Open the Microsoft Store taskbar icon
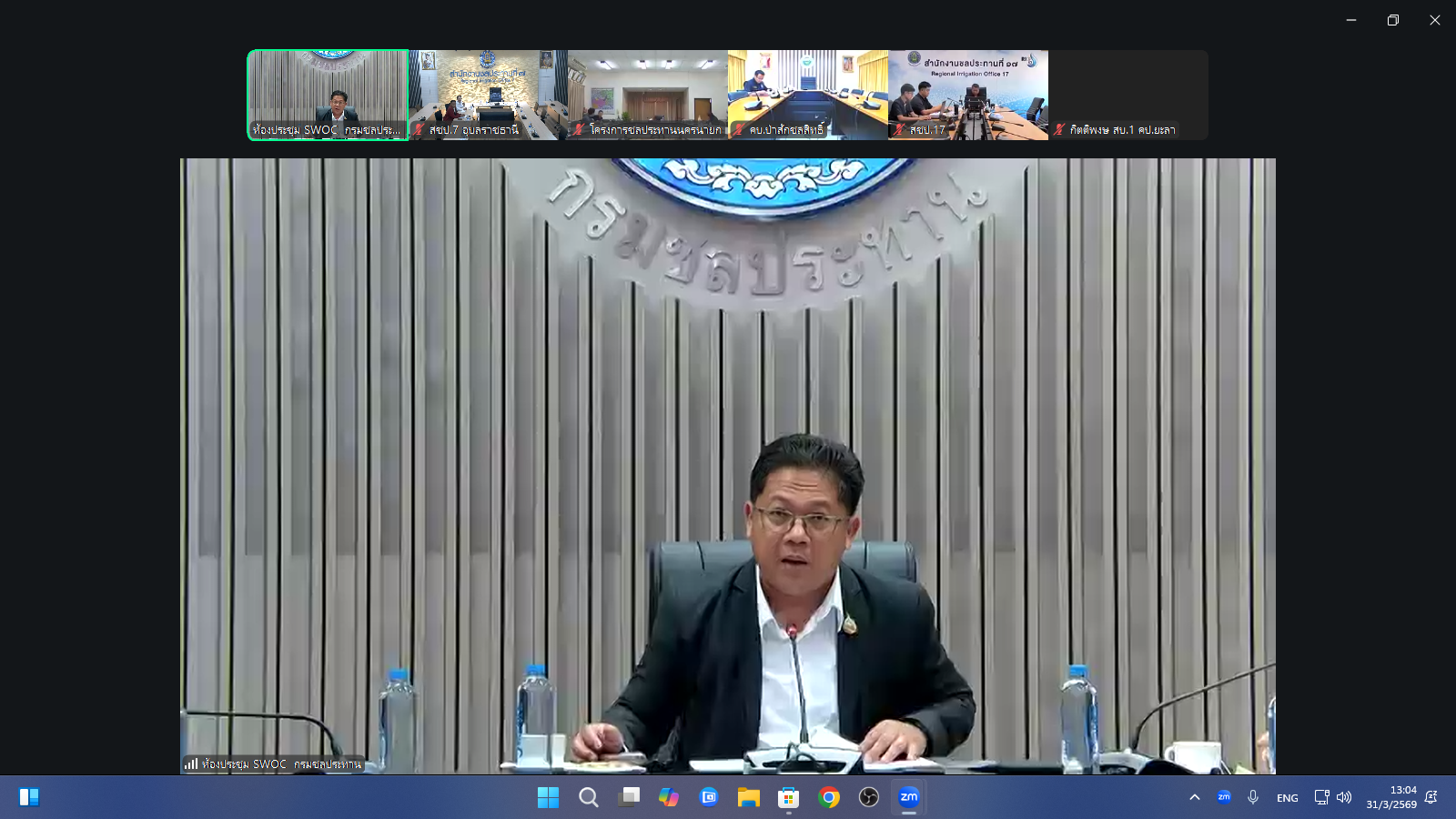This screenshot has height=819, width=1456. coord(788,797)
